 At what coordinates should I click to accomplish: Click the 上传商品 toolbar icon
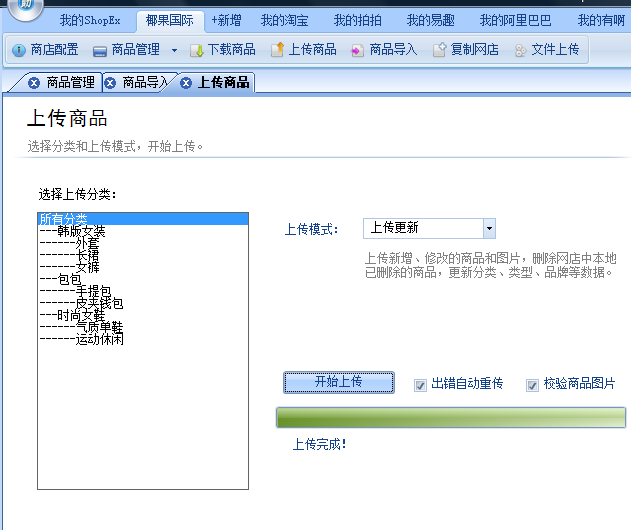click(x=278, y=50)
